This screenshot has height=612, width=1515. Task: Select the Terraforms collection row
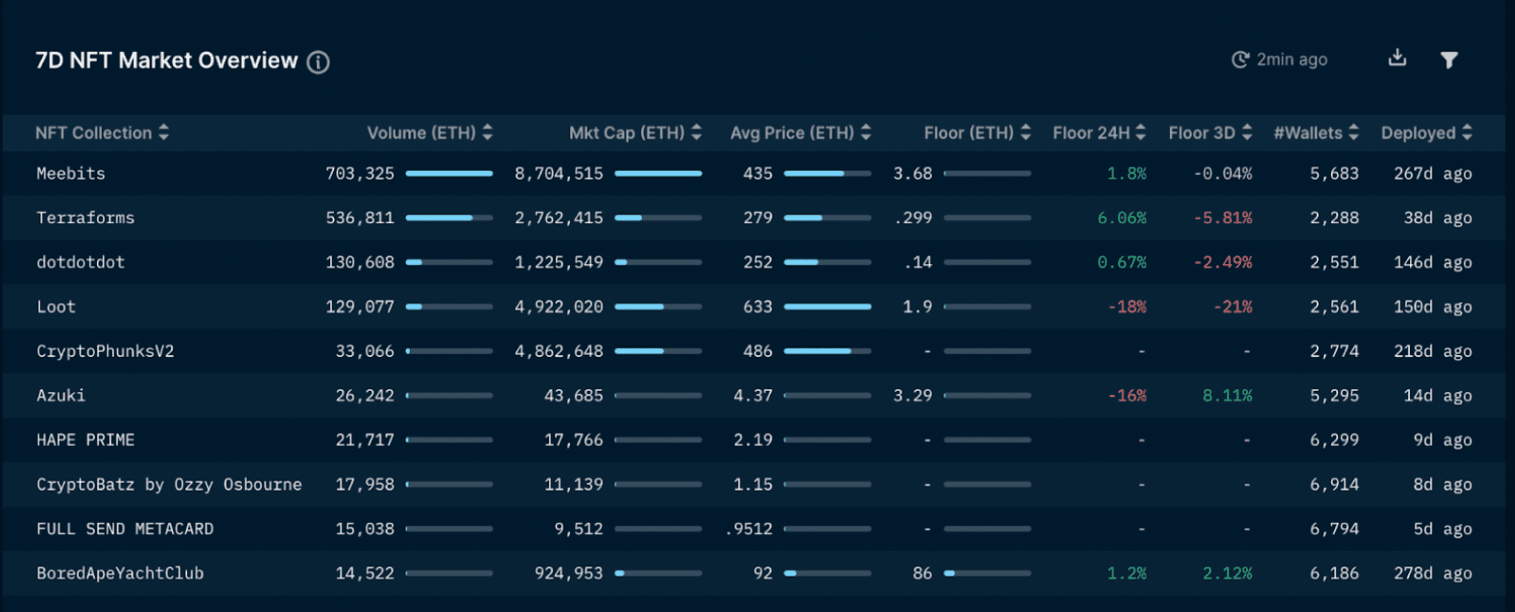pyautogui.click(x=85, y=218)
